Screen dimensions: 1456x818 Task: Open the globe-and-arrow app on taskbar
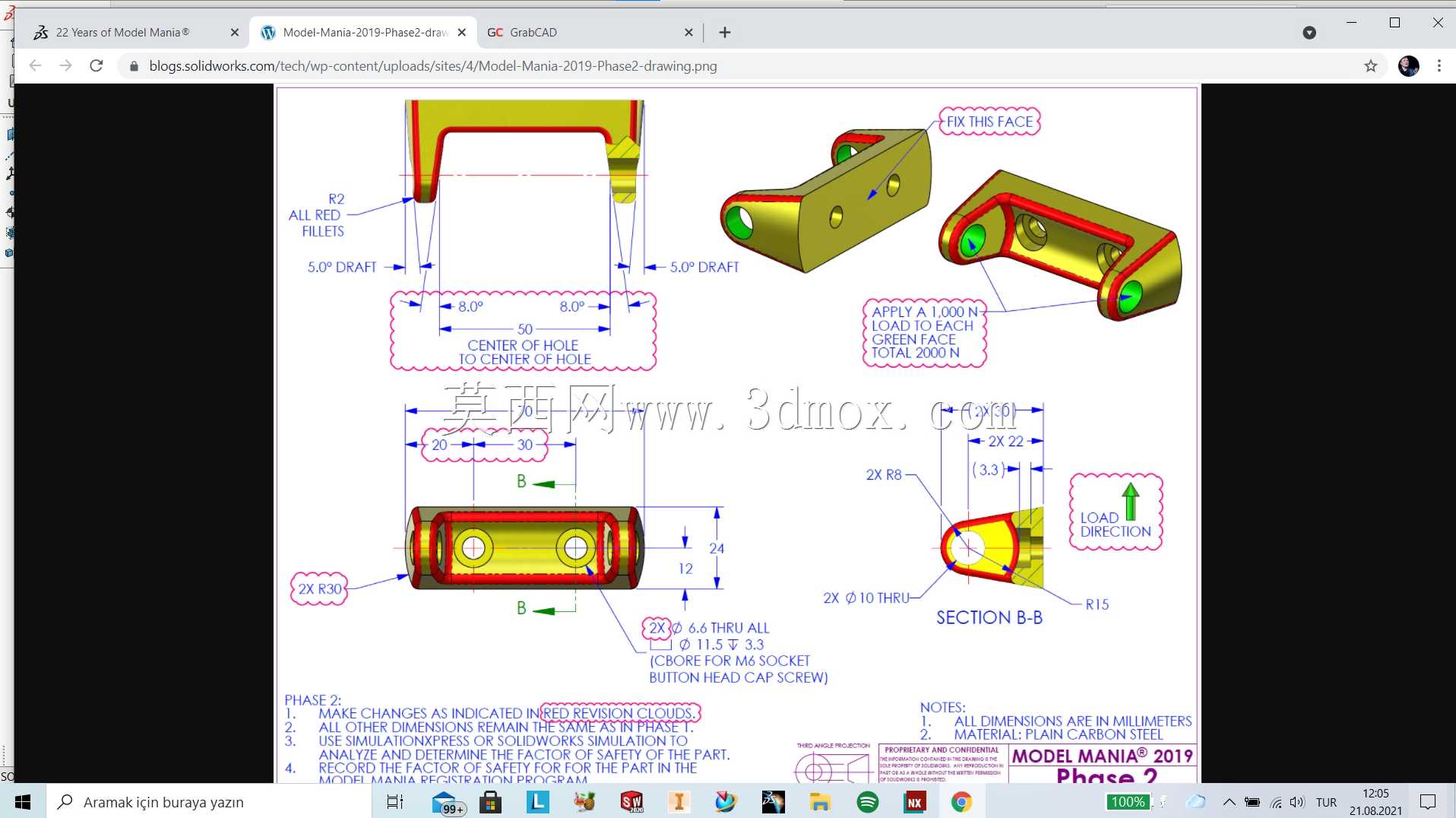pos(726,802)
